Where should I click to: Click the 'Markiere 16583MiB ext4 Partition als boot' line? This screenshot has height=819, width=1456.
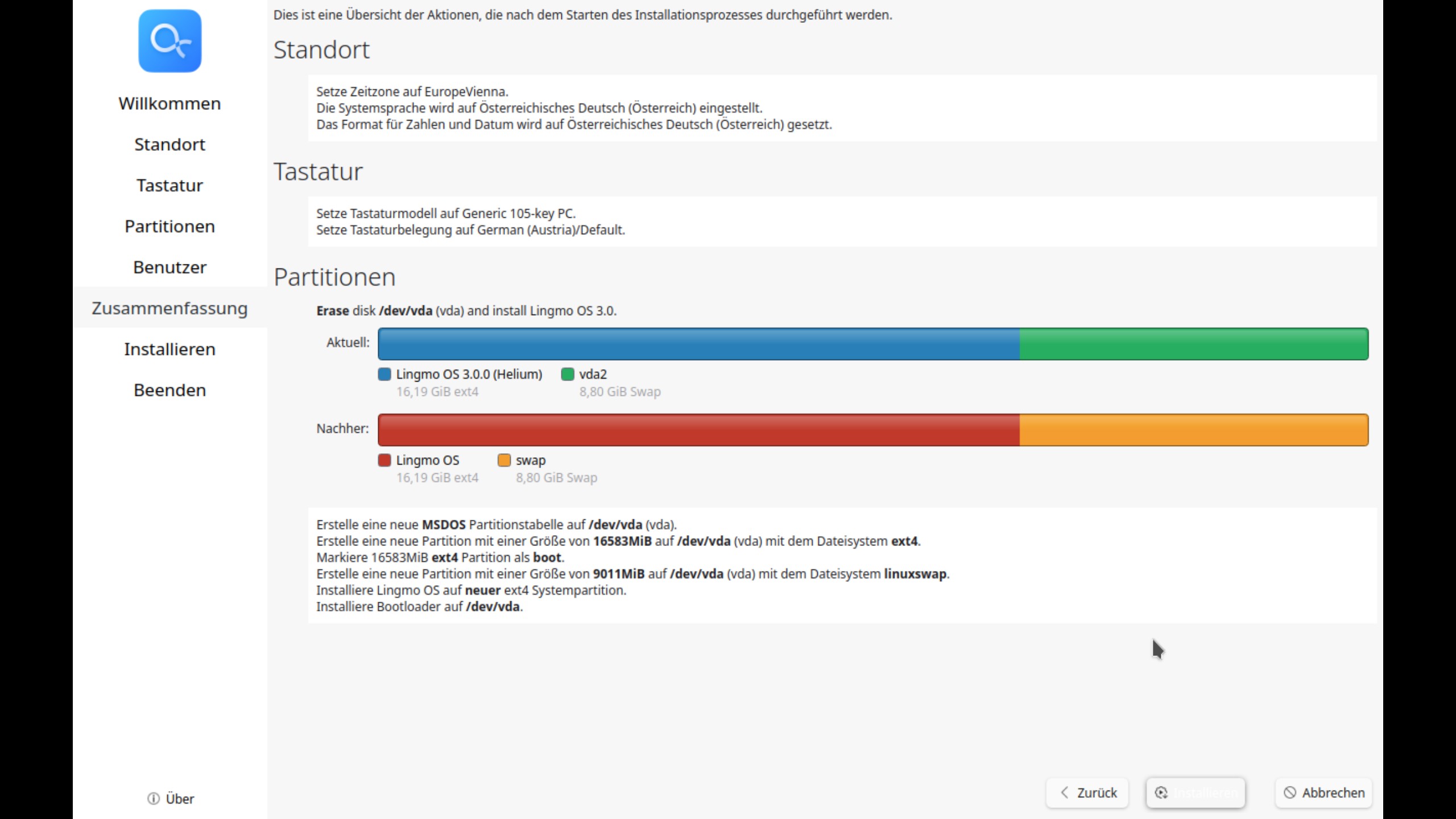(440, 557)
